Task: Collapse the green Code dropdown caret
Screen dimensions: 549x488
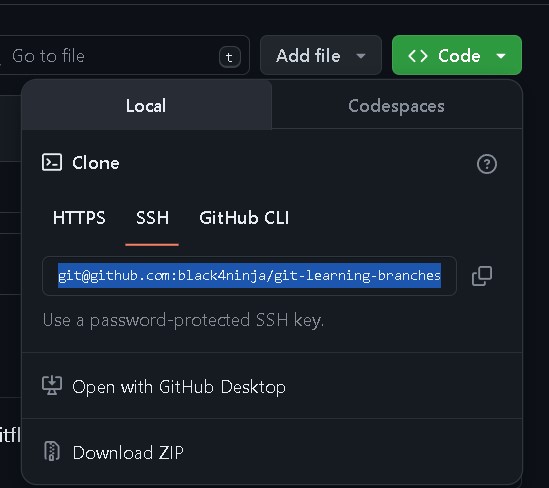Action: [x=501, y=56]
